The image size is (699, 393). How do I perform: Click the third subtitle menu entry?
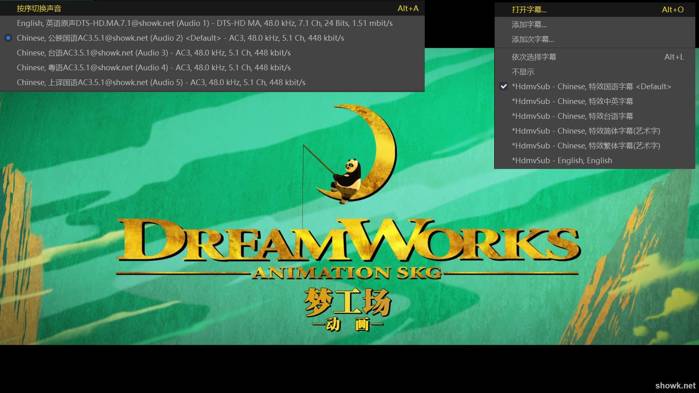[594, 39]
